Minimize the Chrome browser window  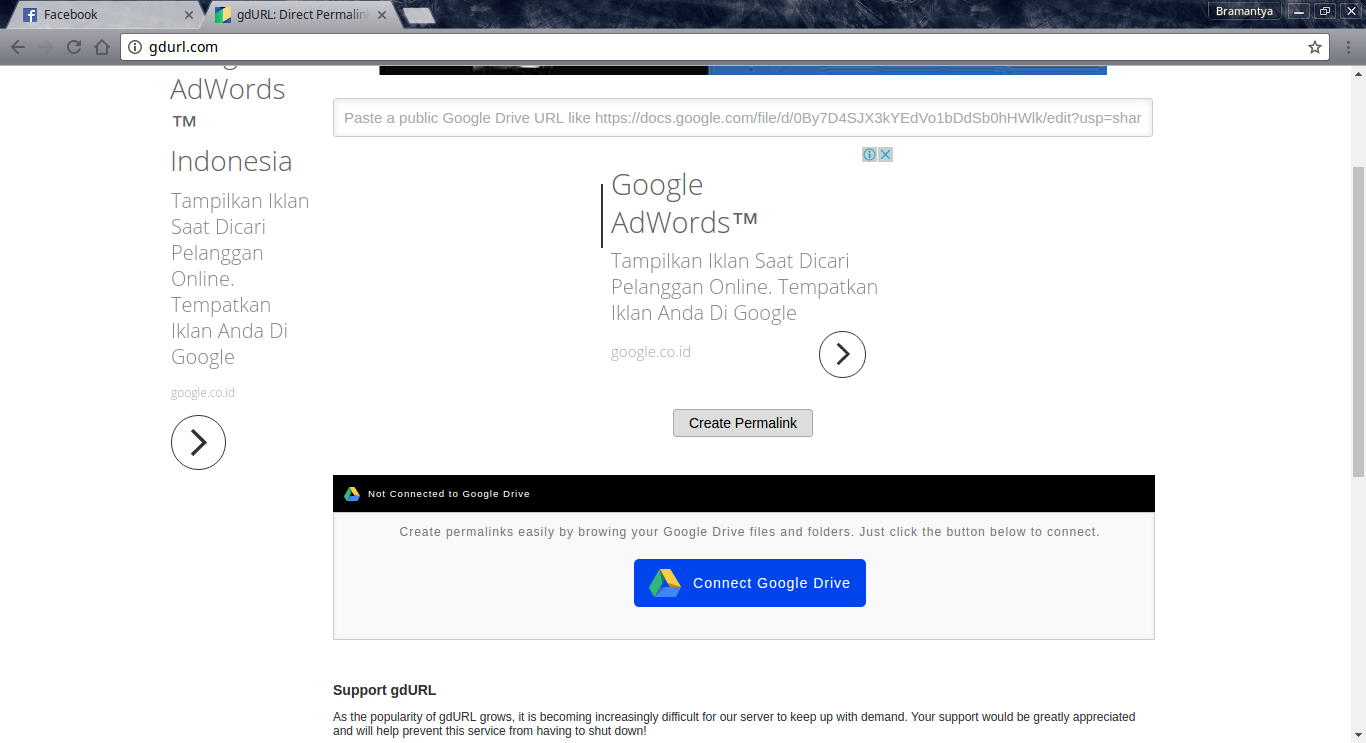point(1299,11)
